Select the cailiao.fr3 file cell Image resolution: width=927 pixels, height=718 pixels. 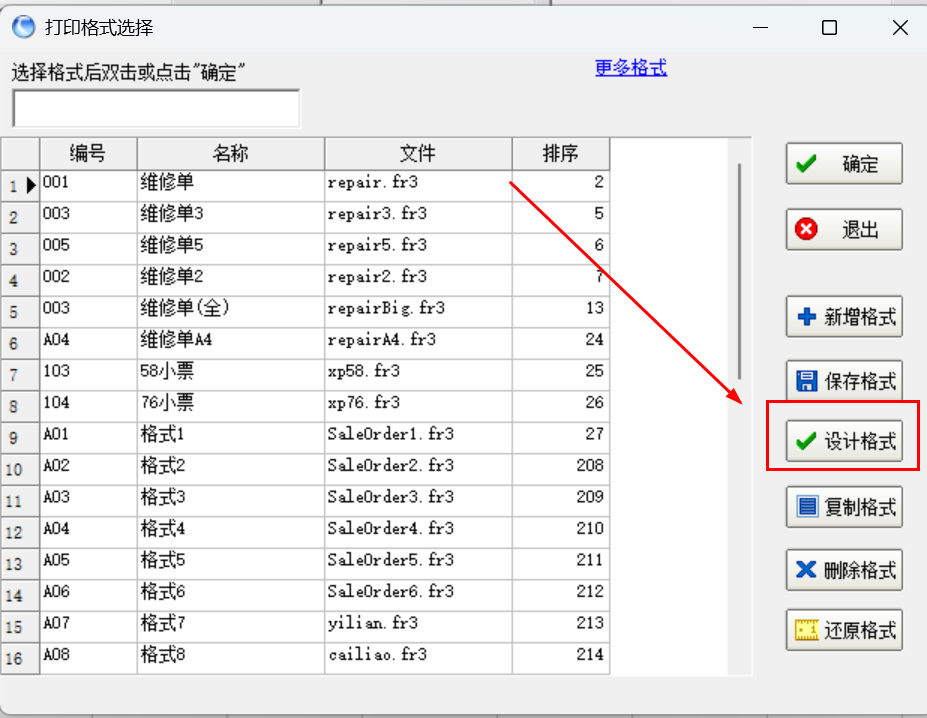418,658
